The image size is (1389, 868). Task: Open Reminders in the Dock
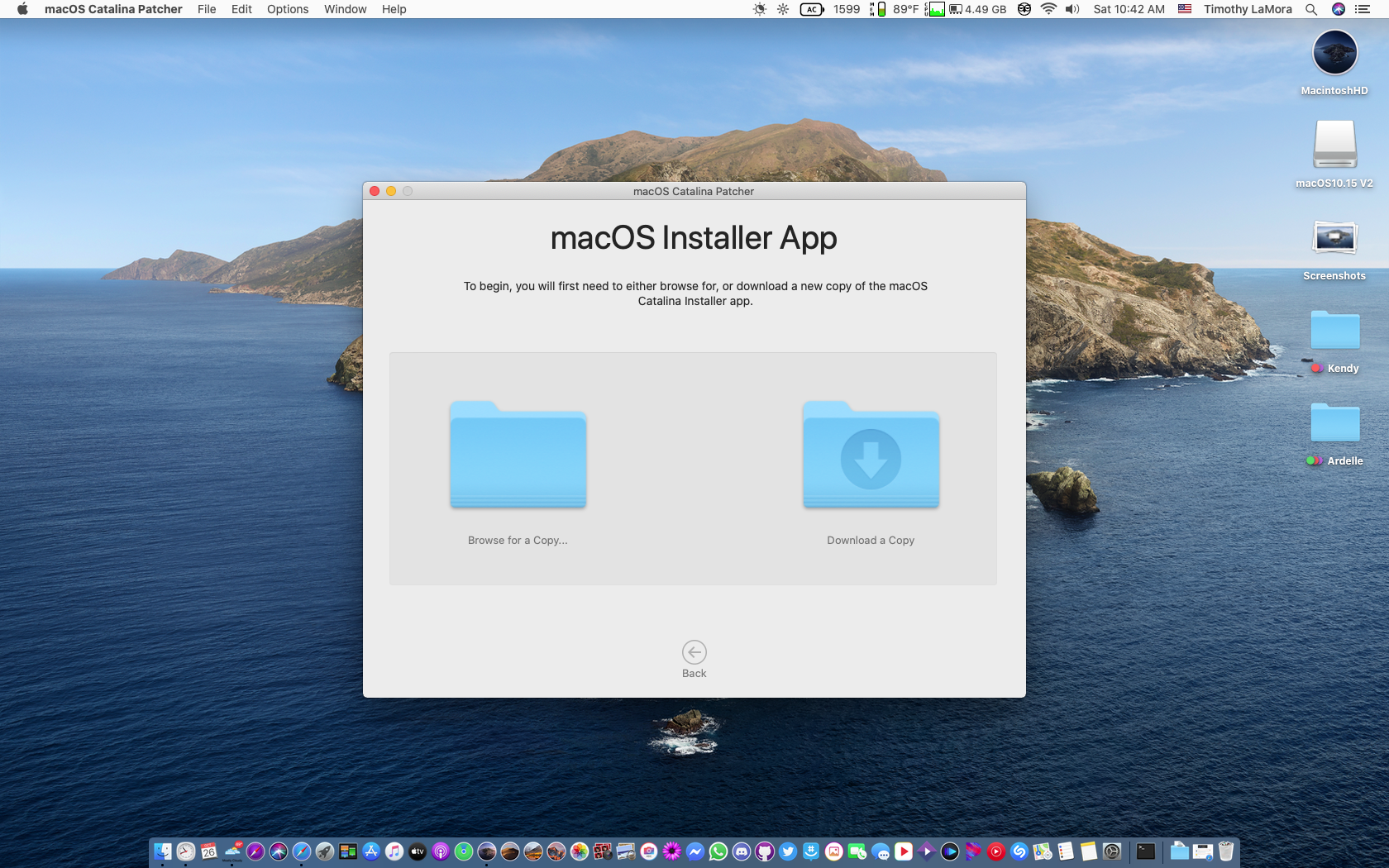(1066, 851)
